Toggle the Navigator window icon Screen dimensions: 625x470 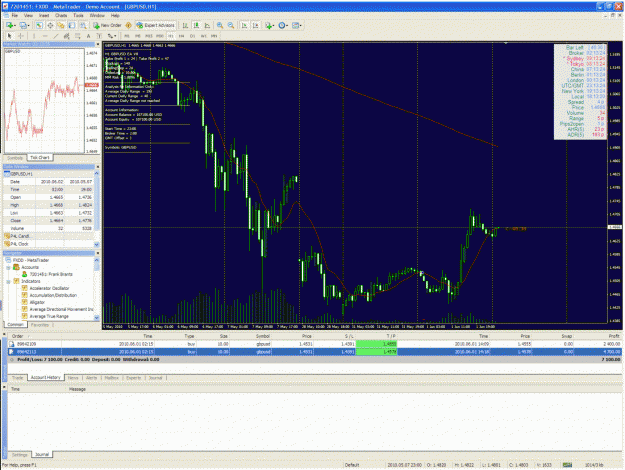click(x=61, y=25)
